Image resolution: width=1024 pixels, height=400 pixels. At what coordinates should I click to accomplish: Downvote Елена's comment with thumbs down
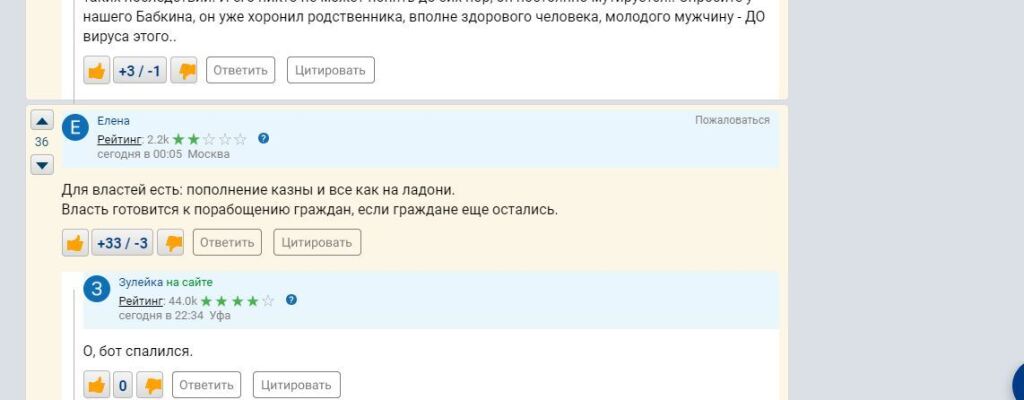click(x=171, y=243)
